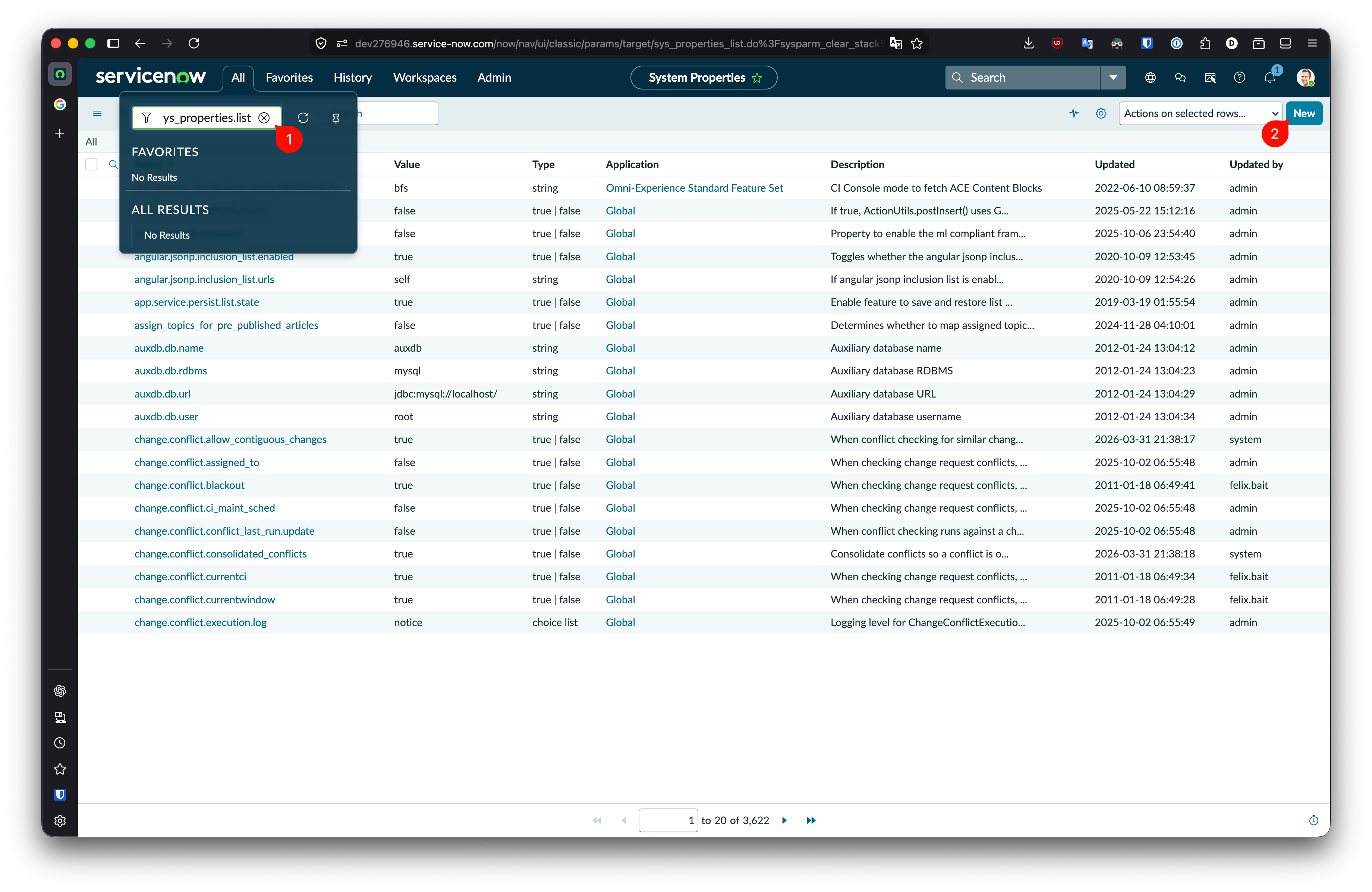Open the All navigator tab
The image size is (1372, 892).
point(238,77)
